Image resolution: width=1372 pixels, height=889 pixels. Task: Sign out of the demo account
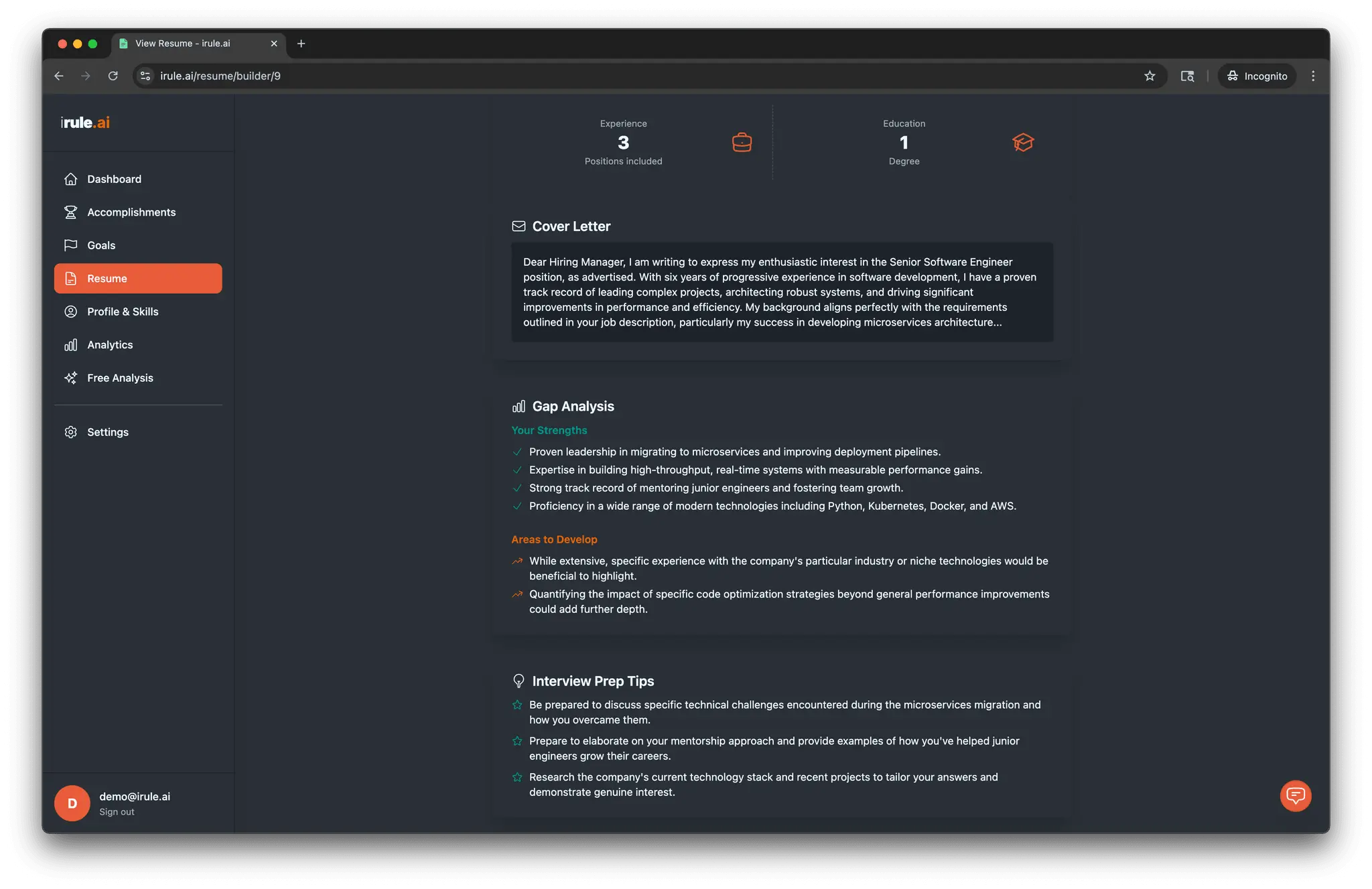(117, 812)
